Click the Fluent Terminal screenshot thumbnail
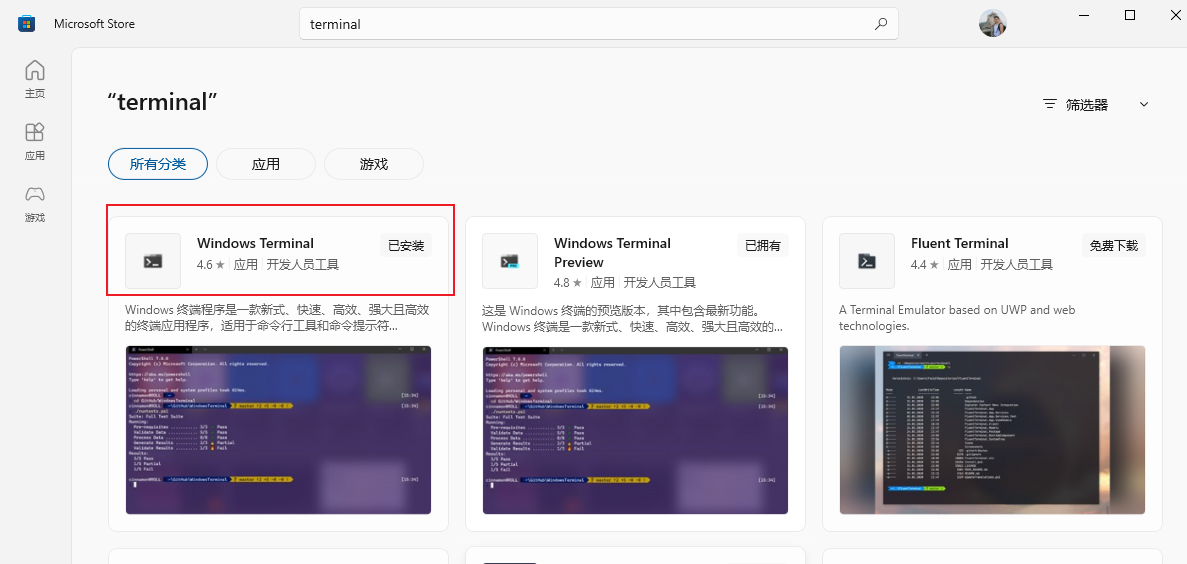1187x564 pixels. (992, 430)
